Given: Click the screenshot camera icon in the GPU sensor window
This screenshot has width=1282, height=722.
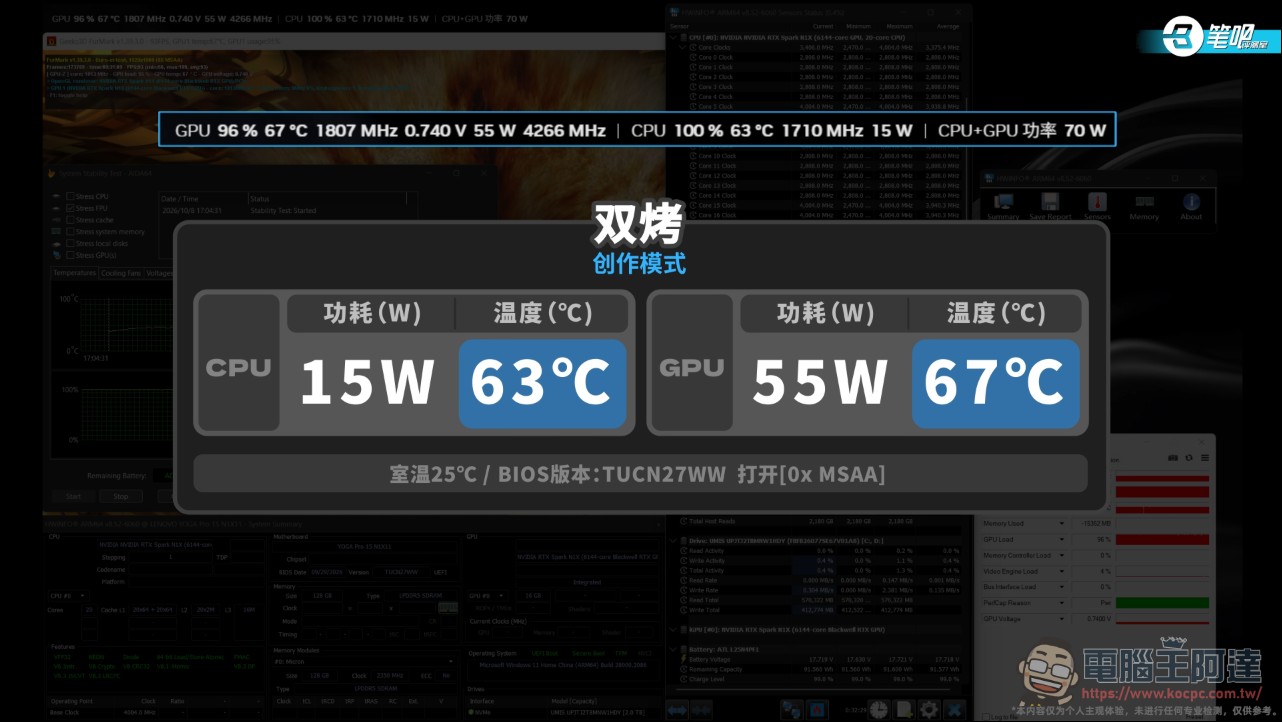Looking at the screenshot, I should point(1173,458).
